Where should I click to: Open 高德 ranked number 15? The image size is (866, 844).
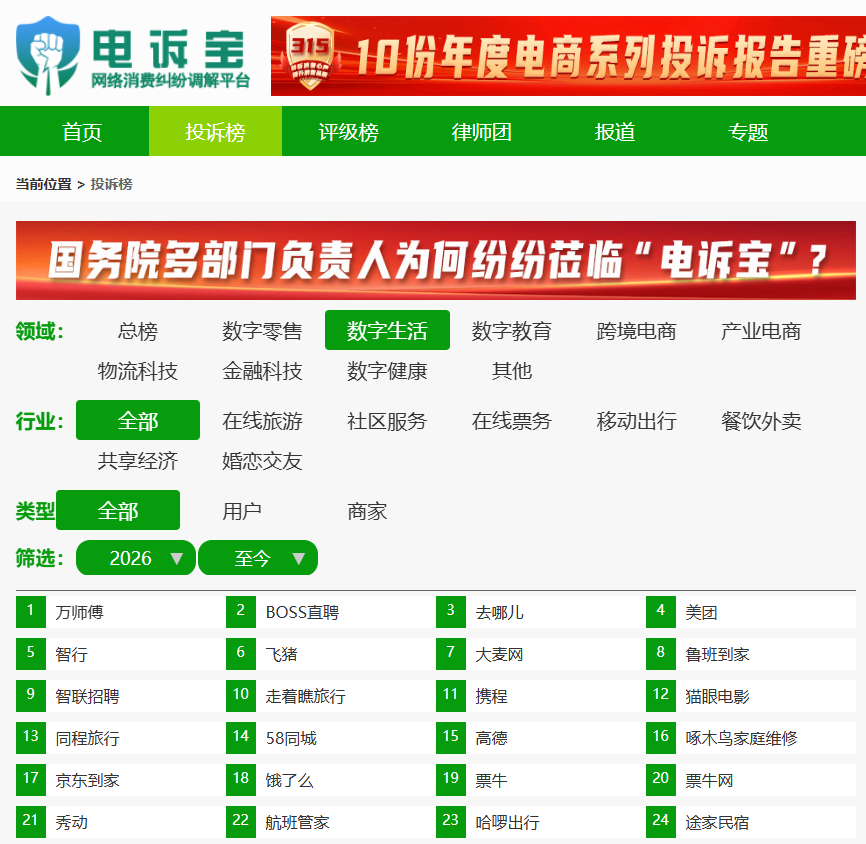tap(491, 738)
